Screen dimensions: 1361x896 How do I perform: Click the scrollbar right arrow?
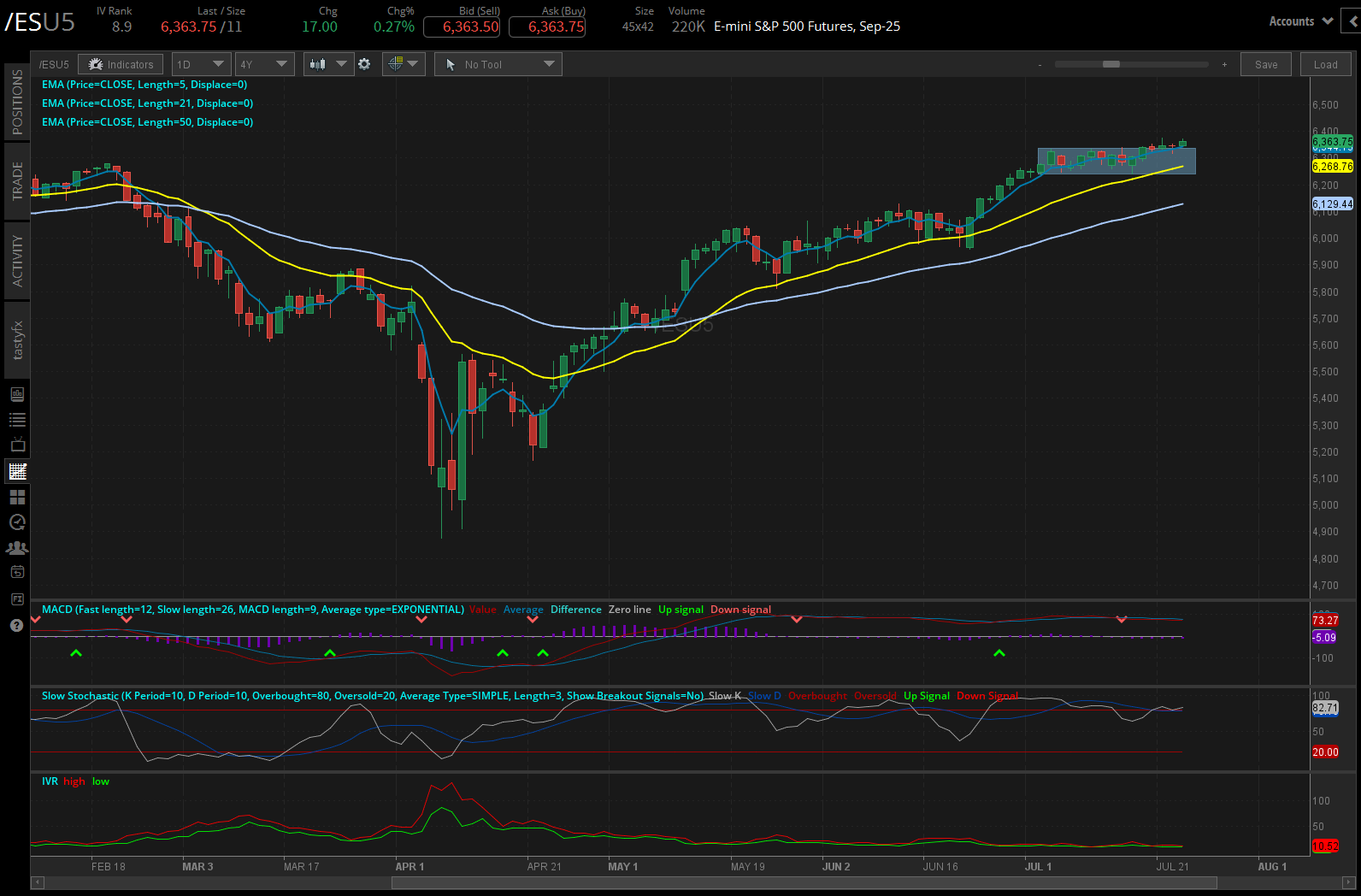pyautogui.click(x=1349, y=882)
